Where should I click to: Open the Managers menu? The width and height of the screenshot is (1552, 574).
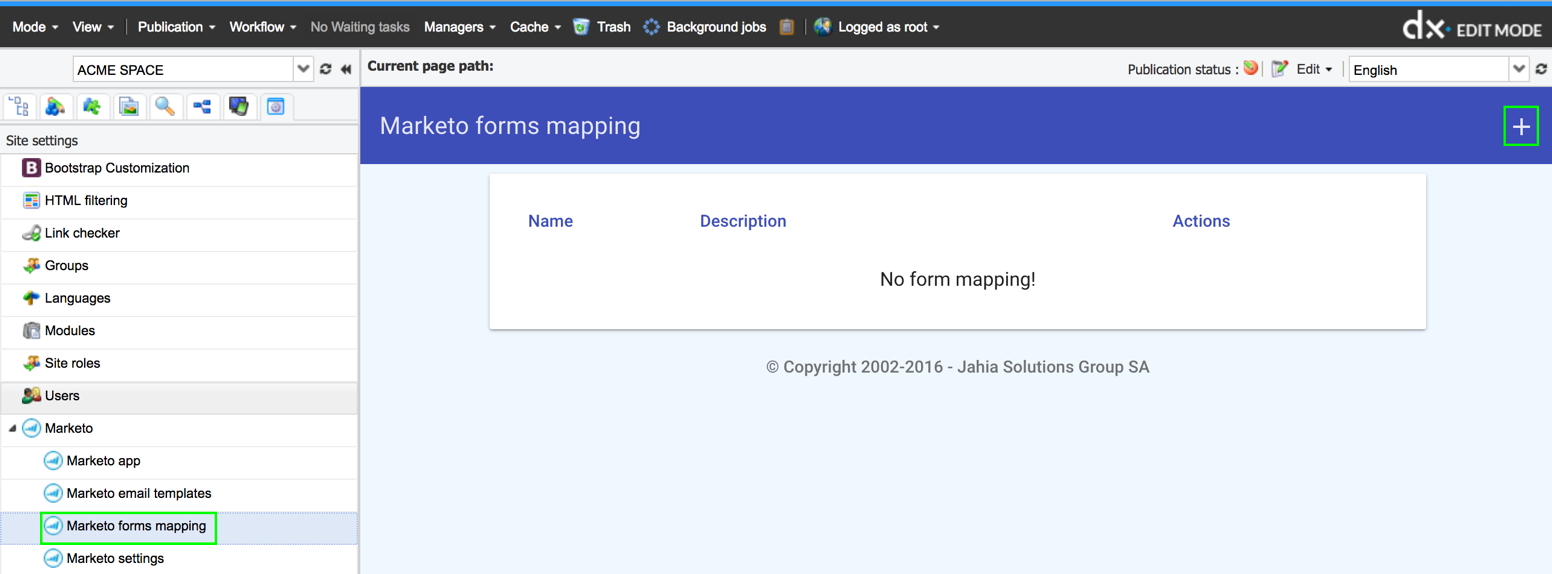tap(459, 27)
